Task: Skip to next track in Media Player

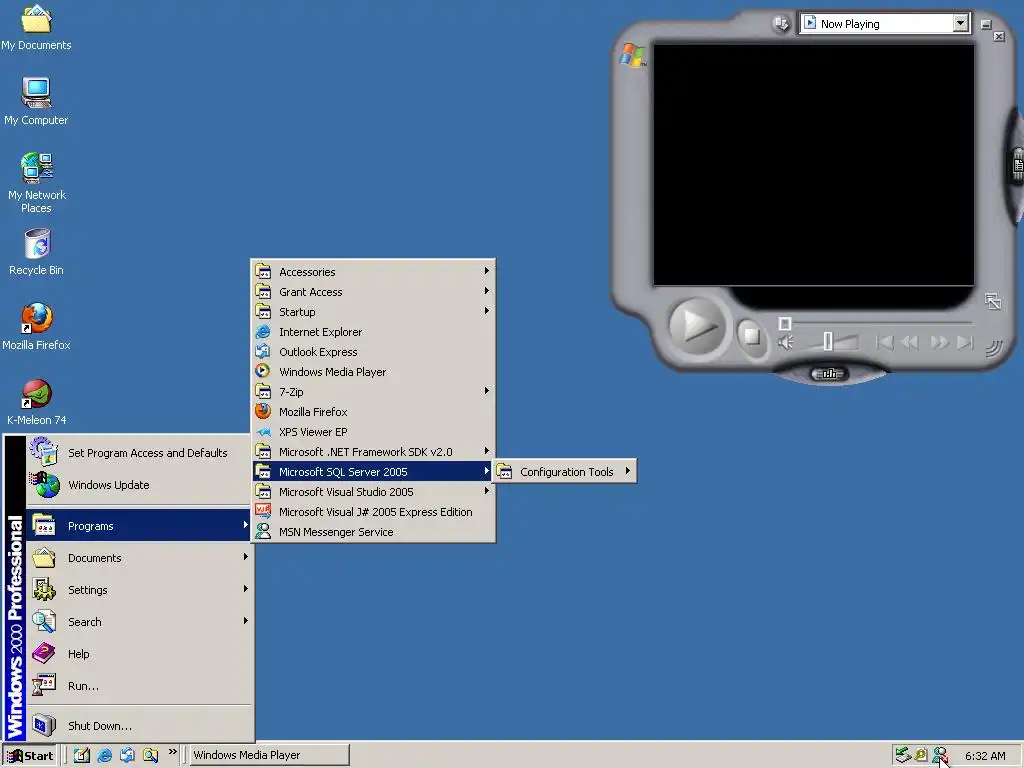Action: 965,342
